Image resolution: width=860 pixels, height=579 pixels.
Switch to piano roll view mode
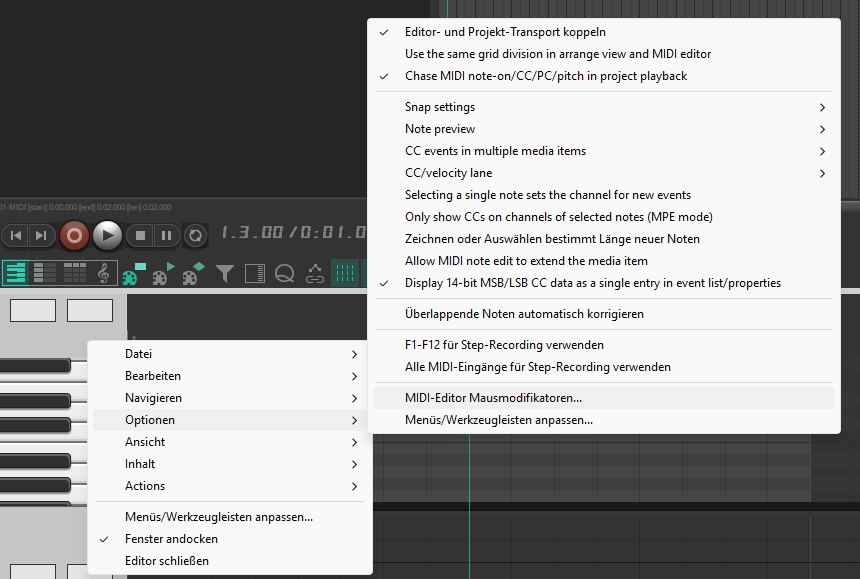[15, 272]
